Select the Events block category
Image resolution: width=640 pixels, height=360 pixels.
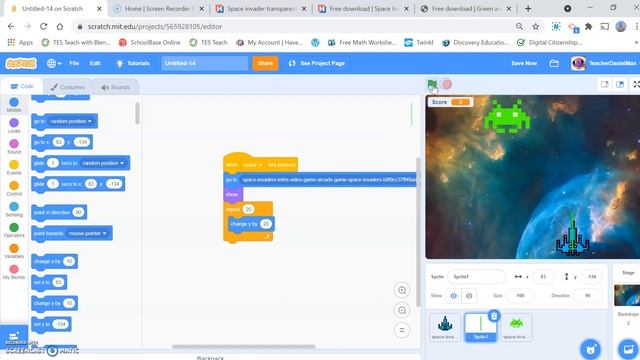point(14,167)
